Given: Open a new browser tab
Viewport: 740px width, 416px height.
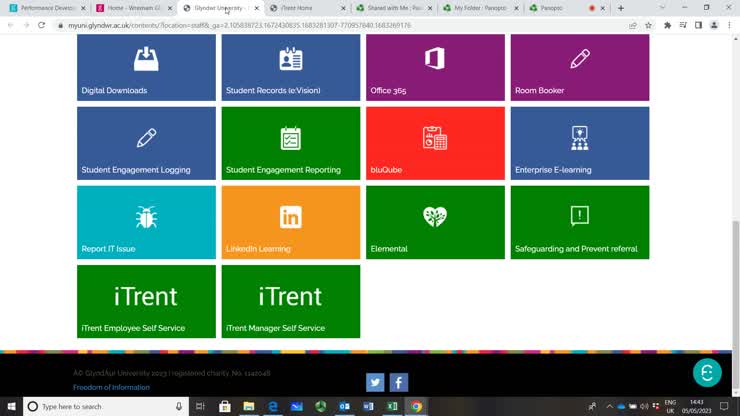Looking at the screenshot, I should point(621,8).
